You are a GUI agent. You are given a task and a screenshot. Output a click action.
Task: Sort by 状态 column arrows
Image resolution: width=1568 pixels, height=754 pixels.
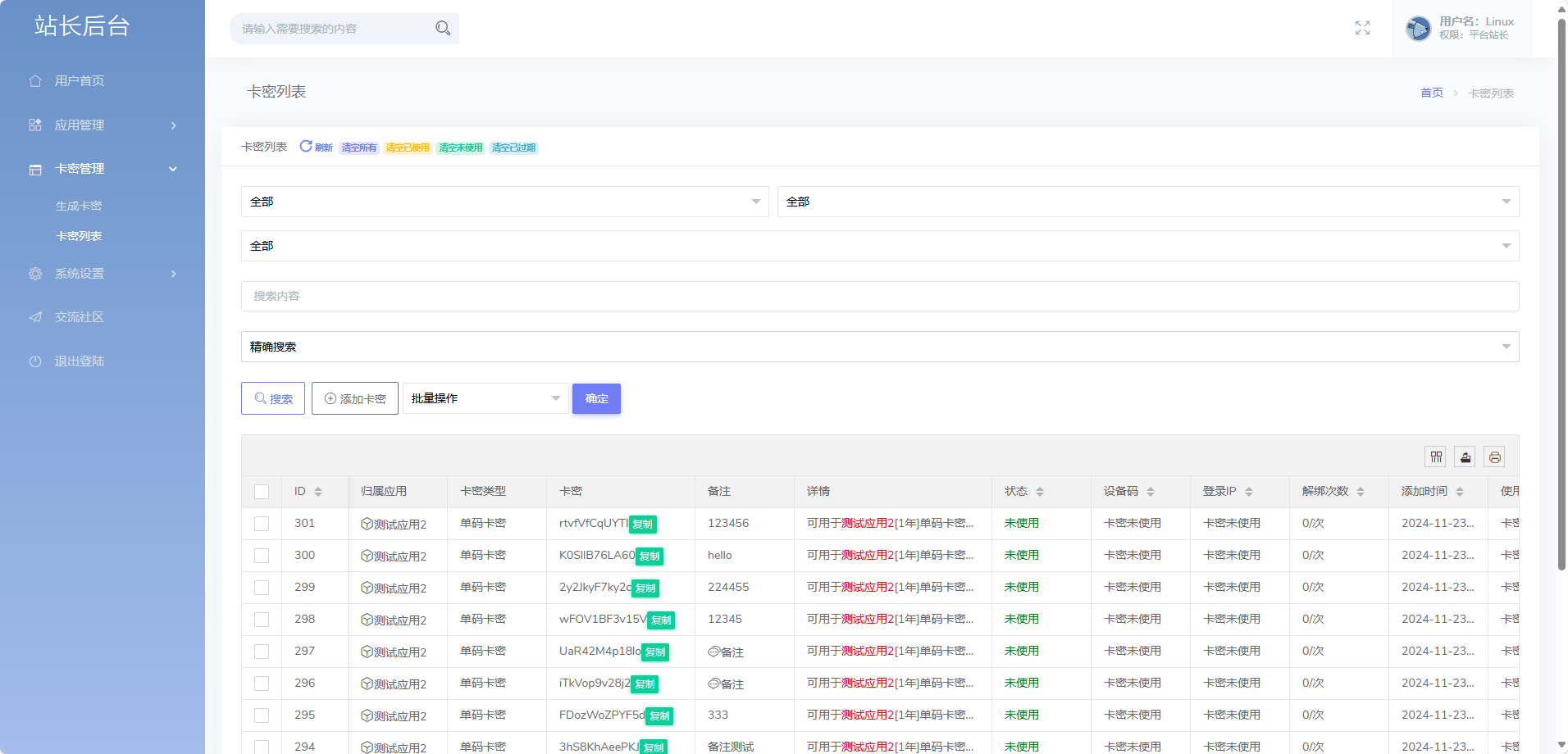[1040, 492]
